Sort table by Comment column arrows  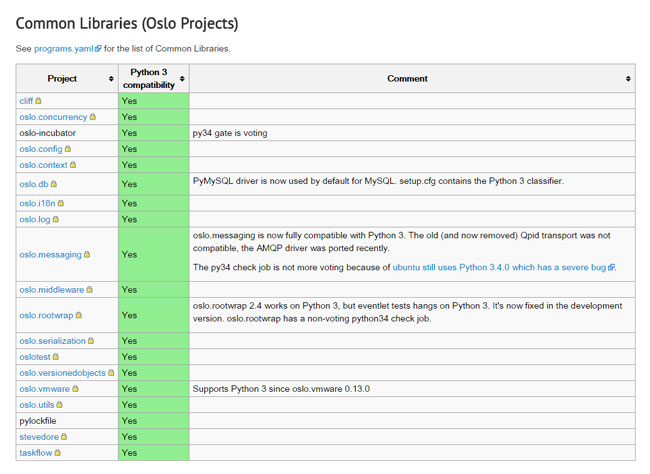628,78
